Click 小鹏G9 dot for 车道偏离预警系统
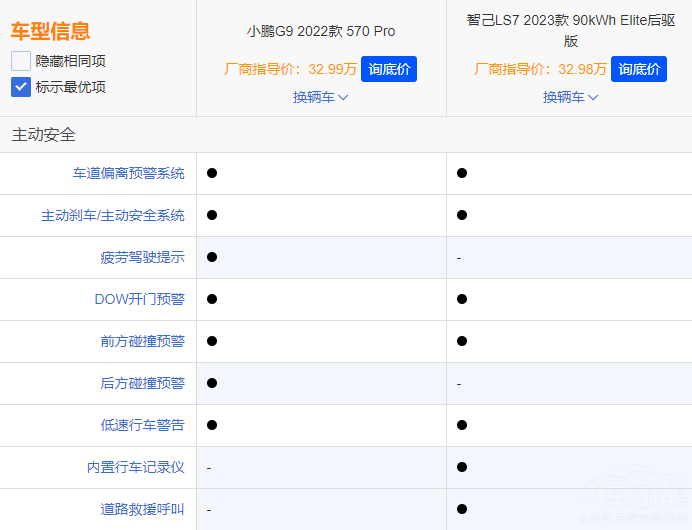 [x=212, y=173]
